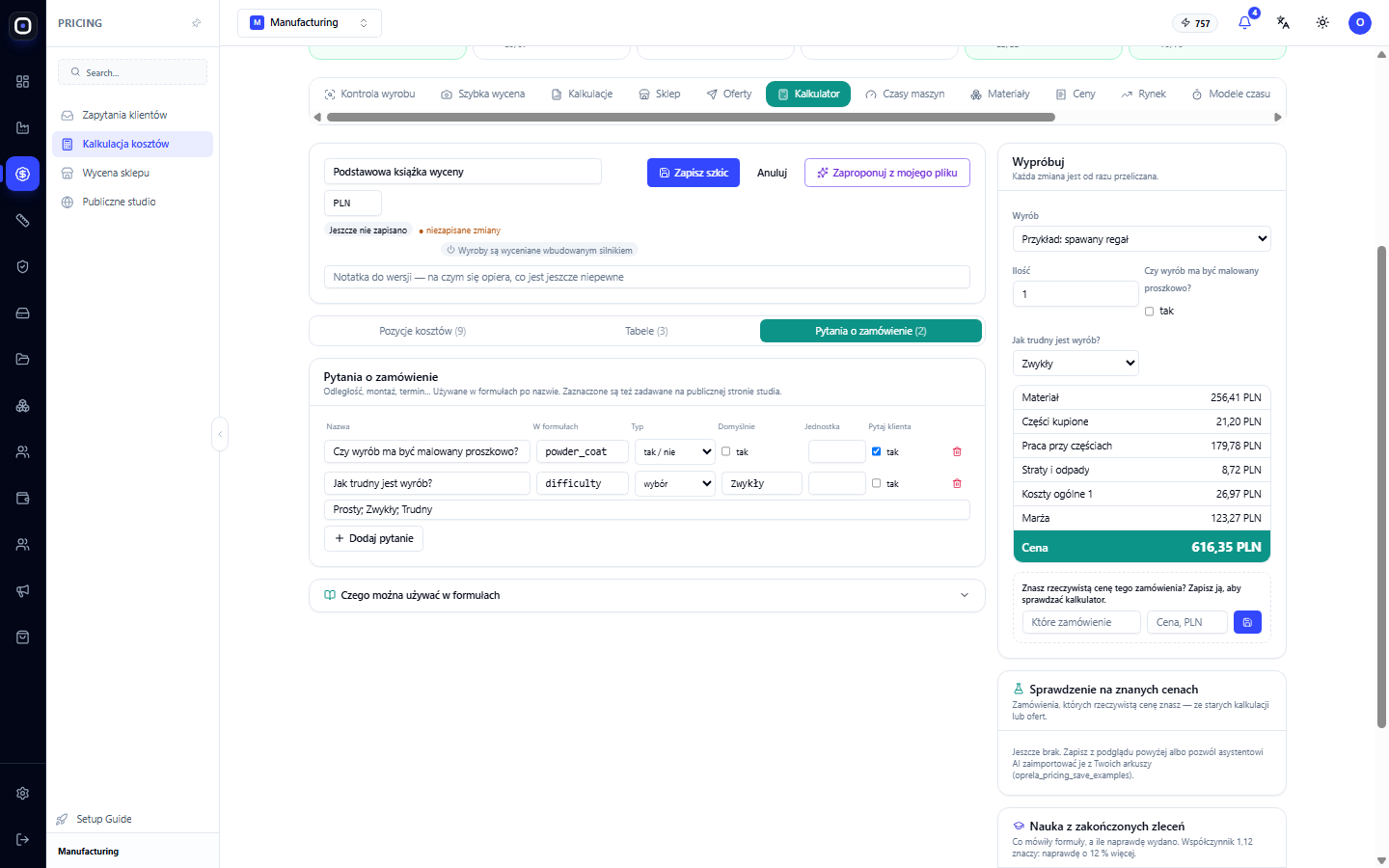
Task: Open the language translation icon
Action: [x=1283, y=22]
